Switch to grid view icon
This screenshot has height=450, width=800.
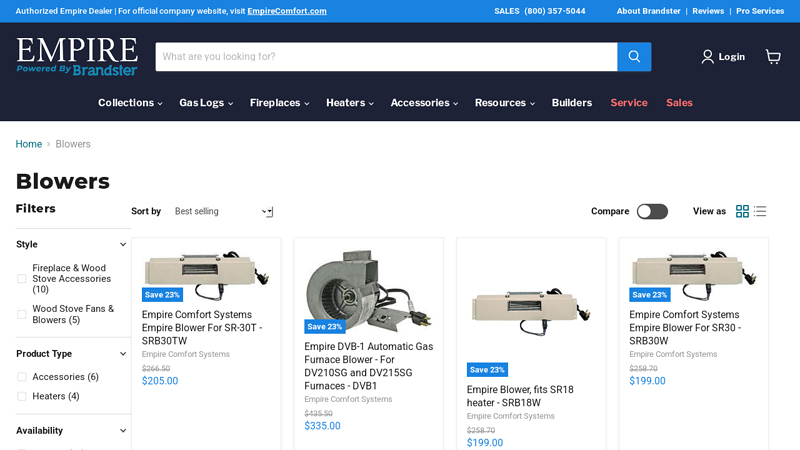(742, 211)
